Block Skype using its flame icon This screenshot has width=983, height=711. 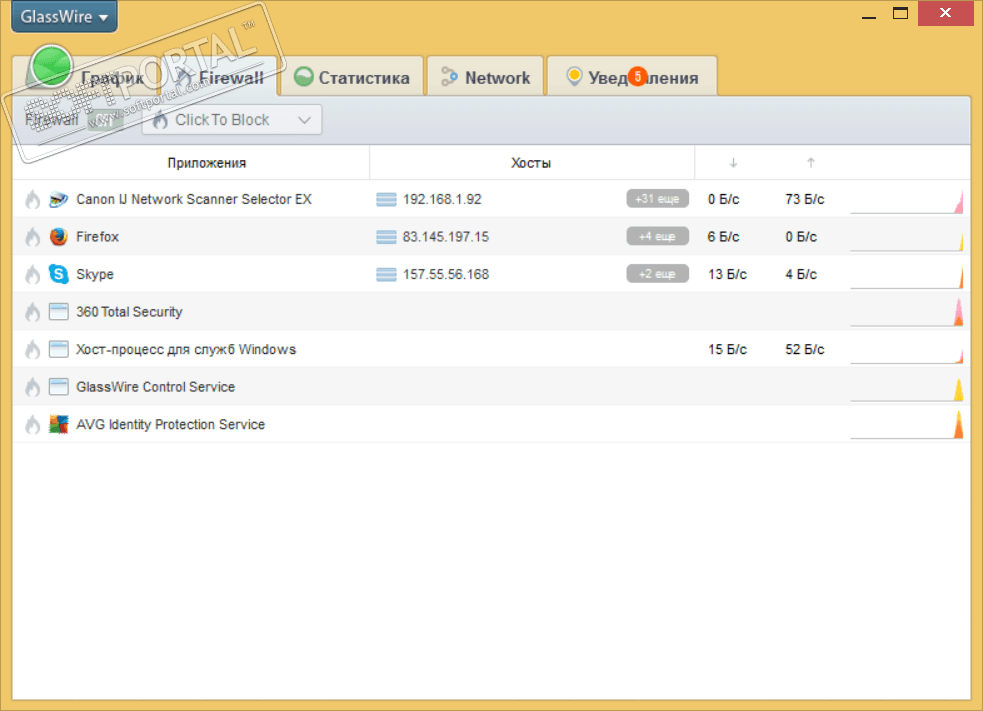[x=33, y=275]
